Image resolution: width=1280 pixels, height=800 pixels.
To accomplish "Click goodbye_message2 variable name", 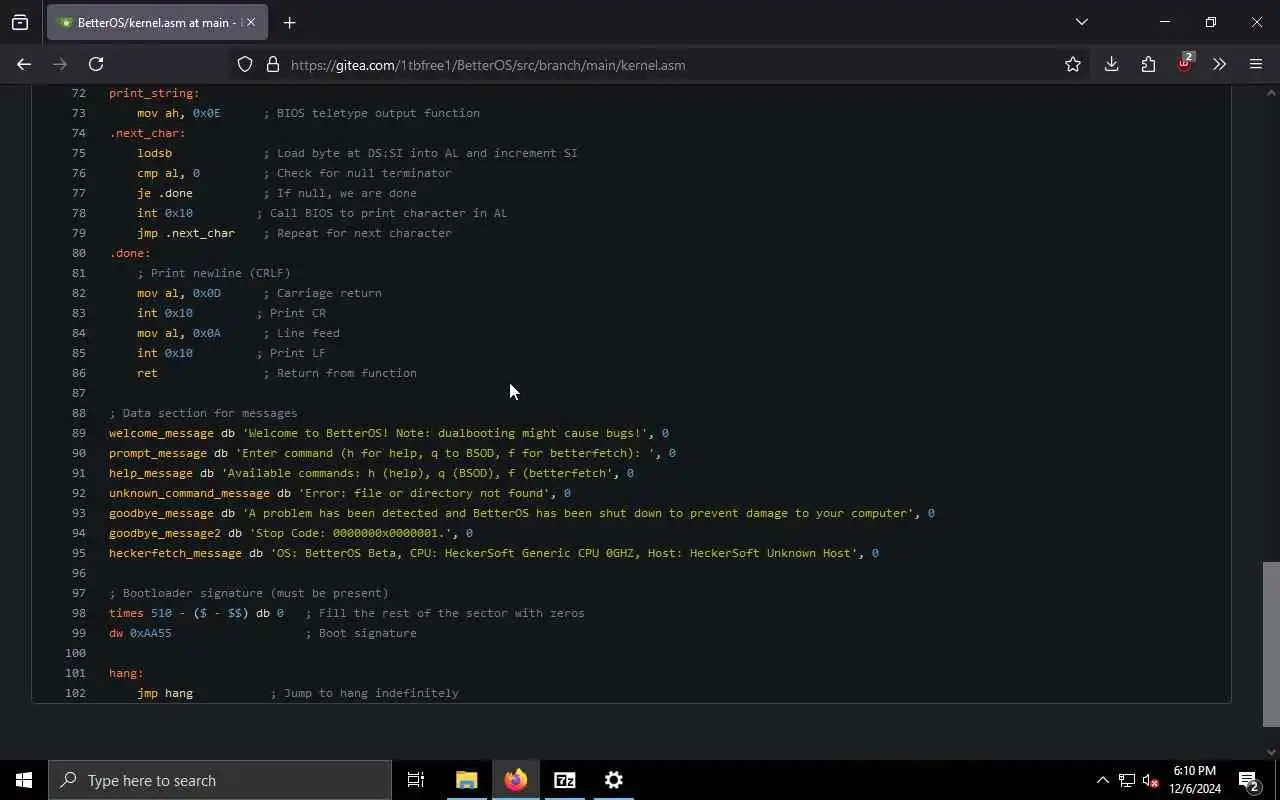I will pyautogui.click(x=165, y=533).
